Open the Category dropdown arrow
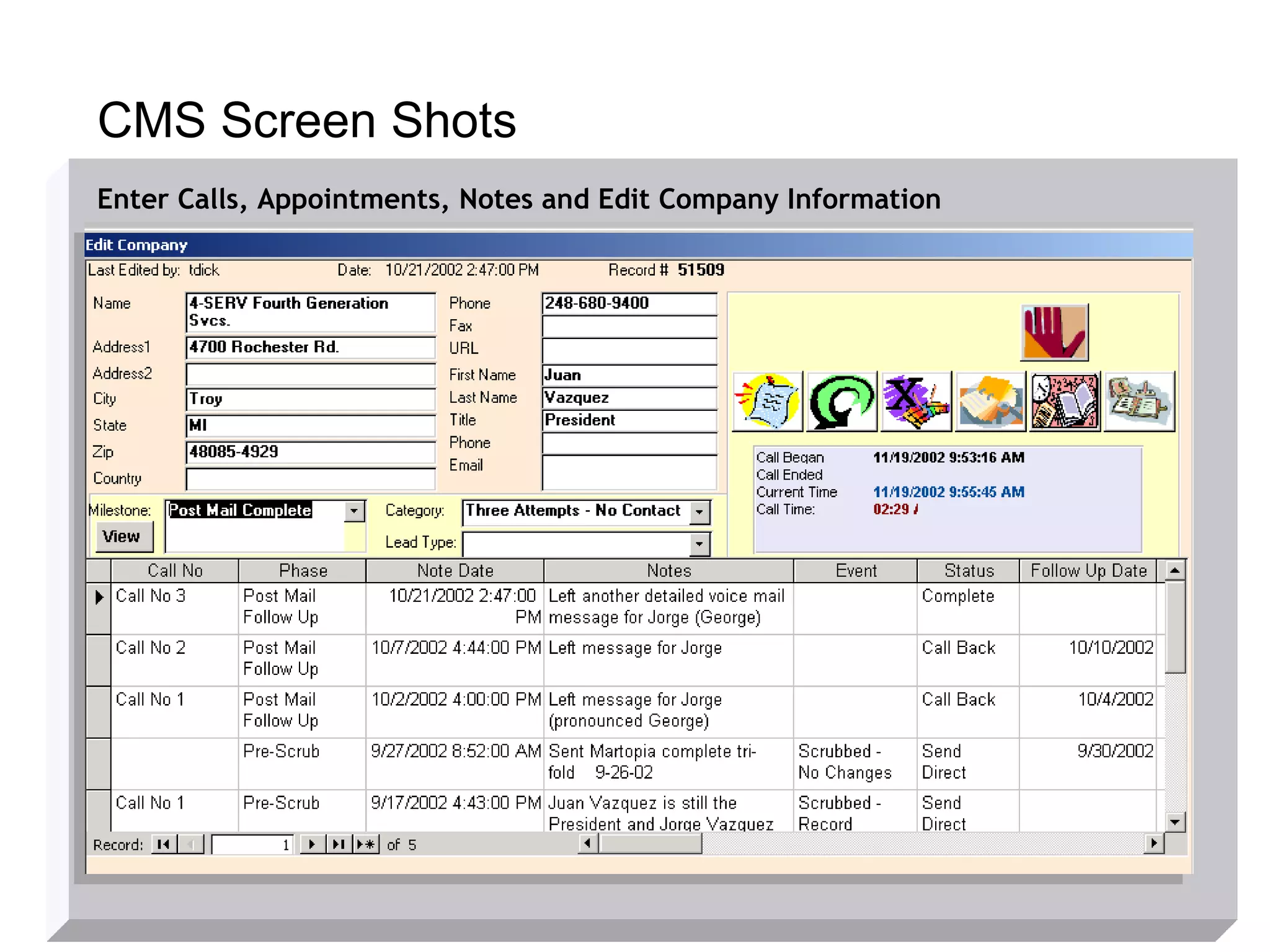 tap(699, 512)
